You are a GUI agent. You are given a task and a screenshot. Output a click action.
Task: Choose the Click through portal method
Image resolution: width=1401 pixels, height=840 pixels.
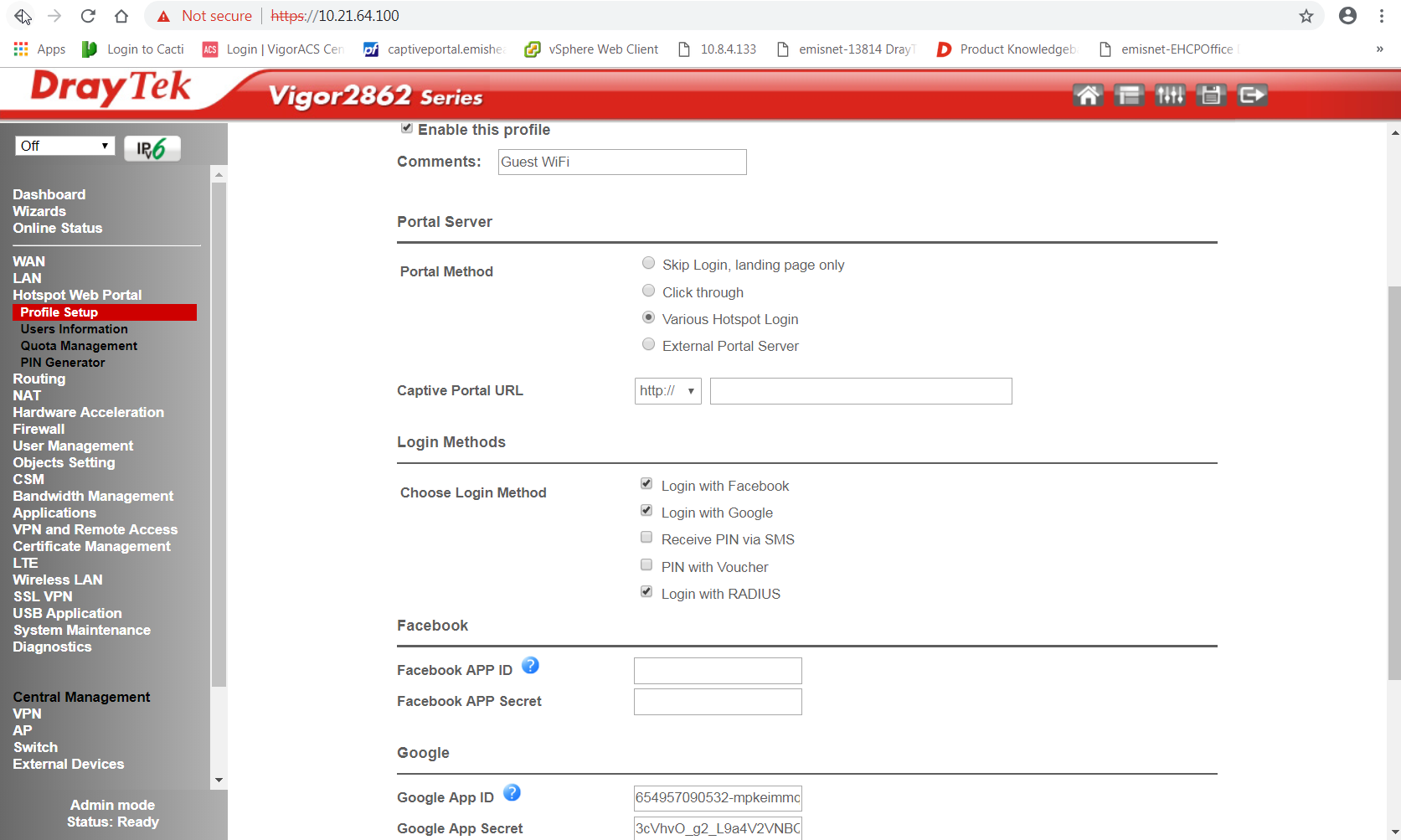648,291
